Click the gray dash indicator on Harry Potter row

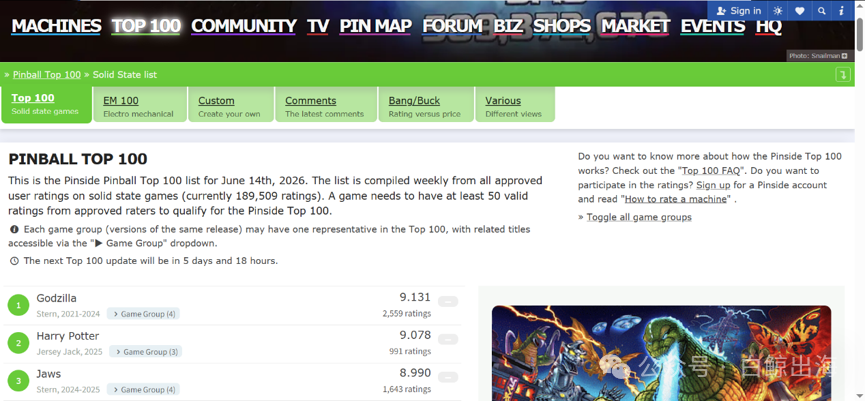click(448, 339)
